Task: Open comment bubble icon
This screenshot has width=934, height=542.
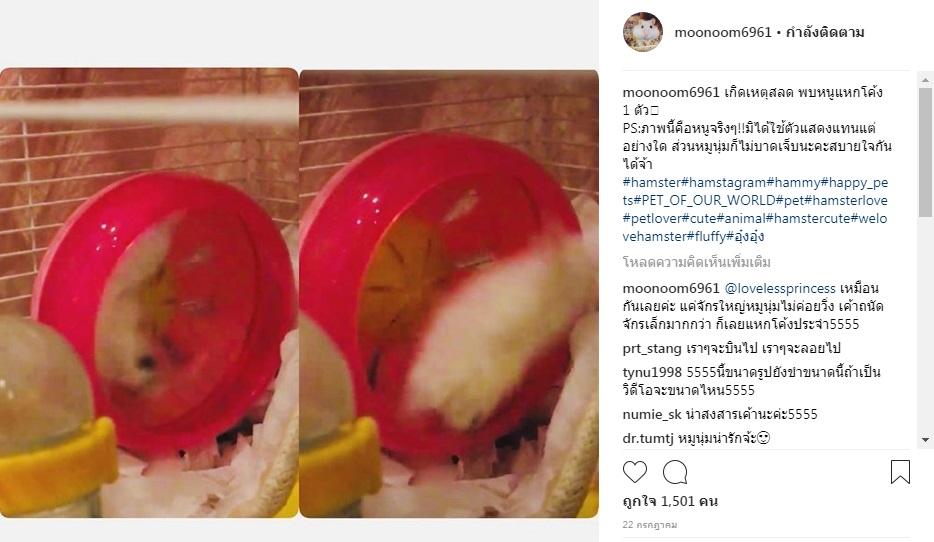Action: click(x=675, y=472)
